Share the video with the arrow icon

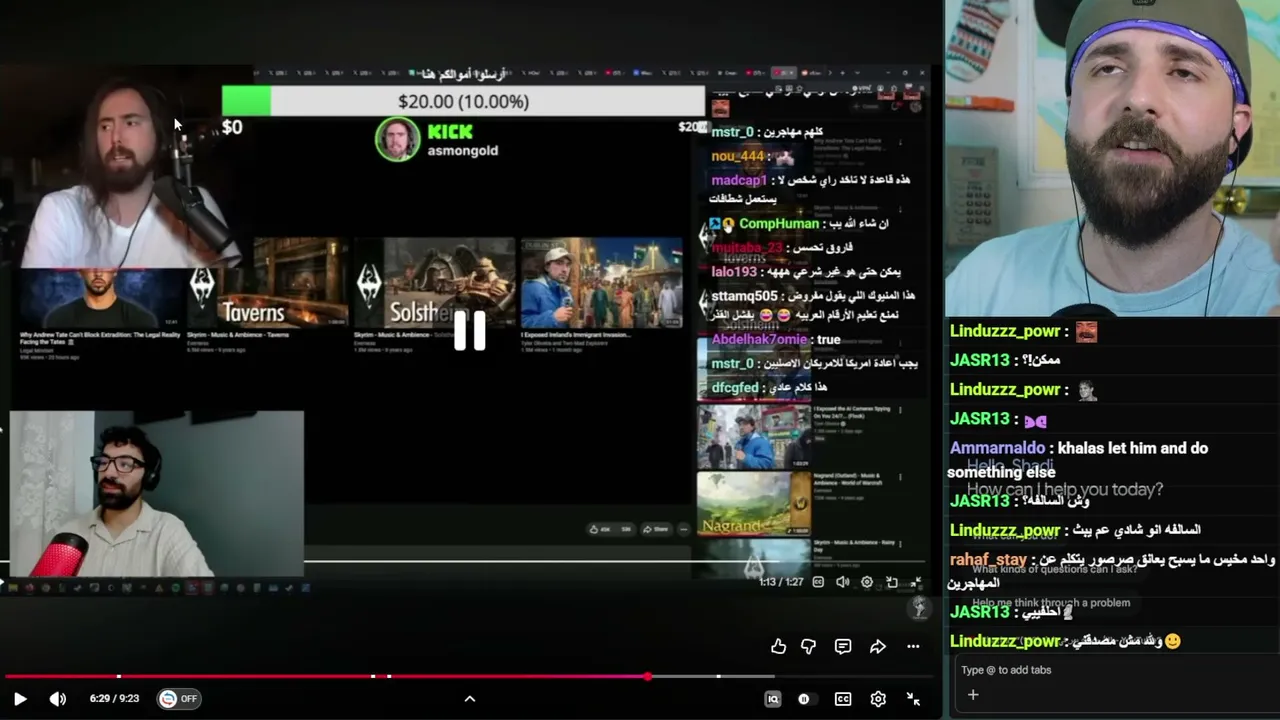pyautogui.click(x=878, y=647)
